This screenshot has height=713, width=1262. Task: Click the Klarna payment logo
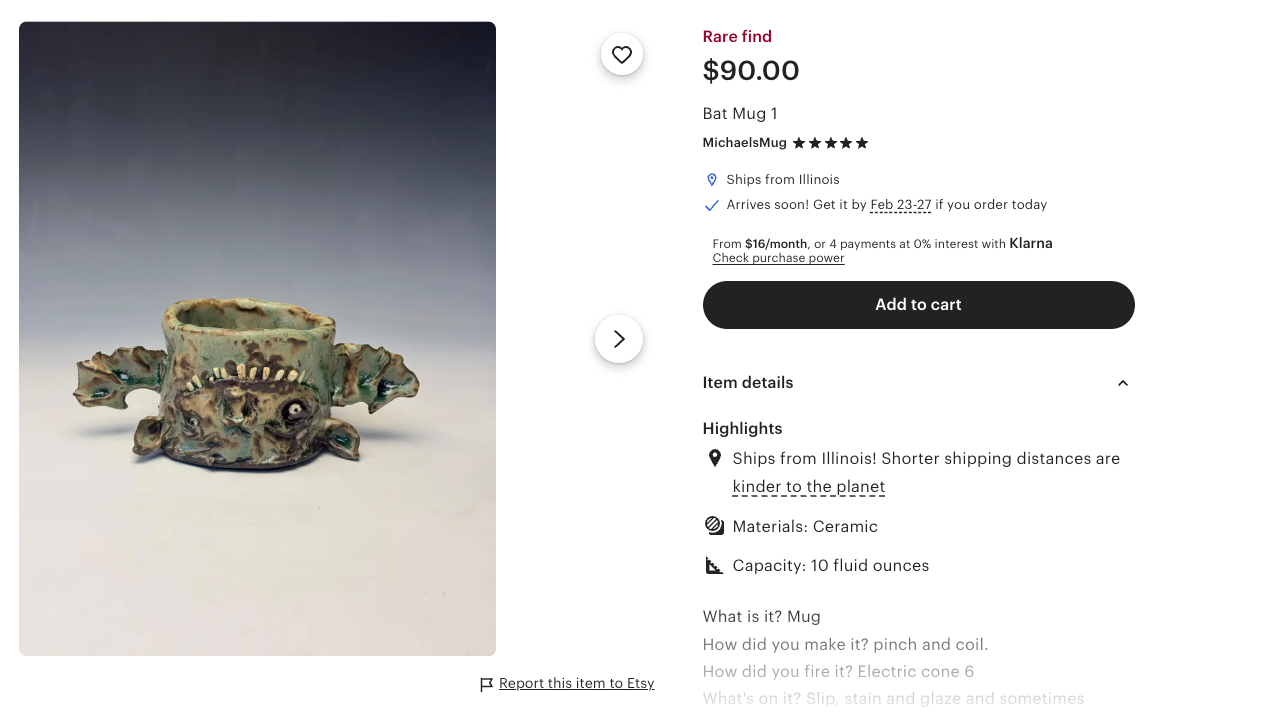(x=1030, y=243)
